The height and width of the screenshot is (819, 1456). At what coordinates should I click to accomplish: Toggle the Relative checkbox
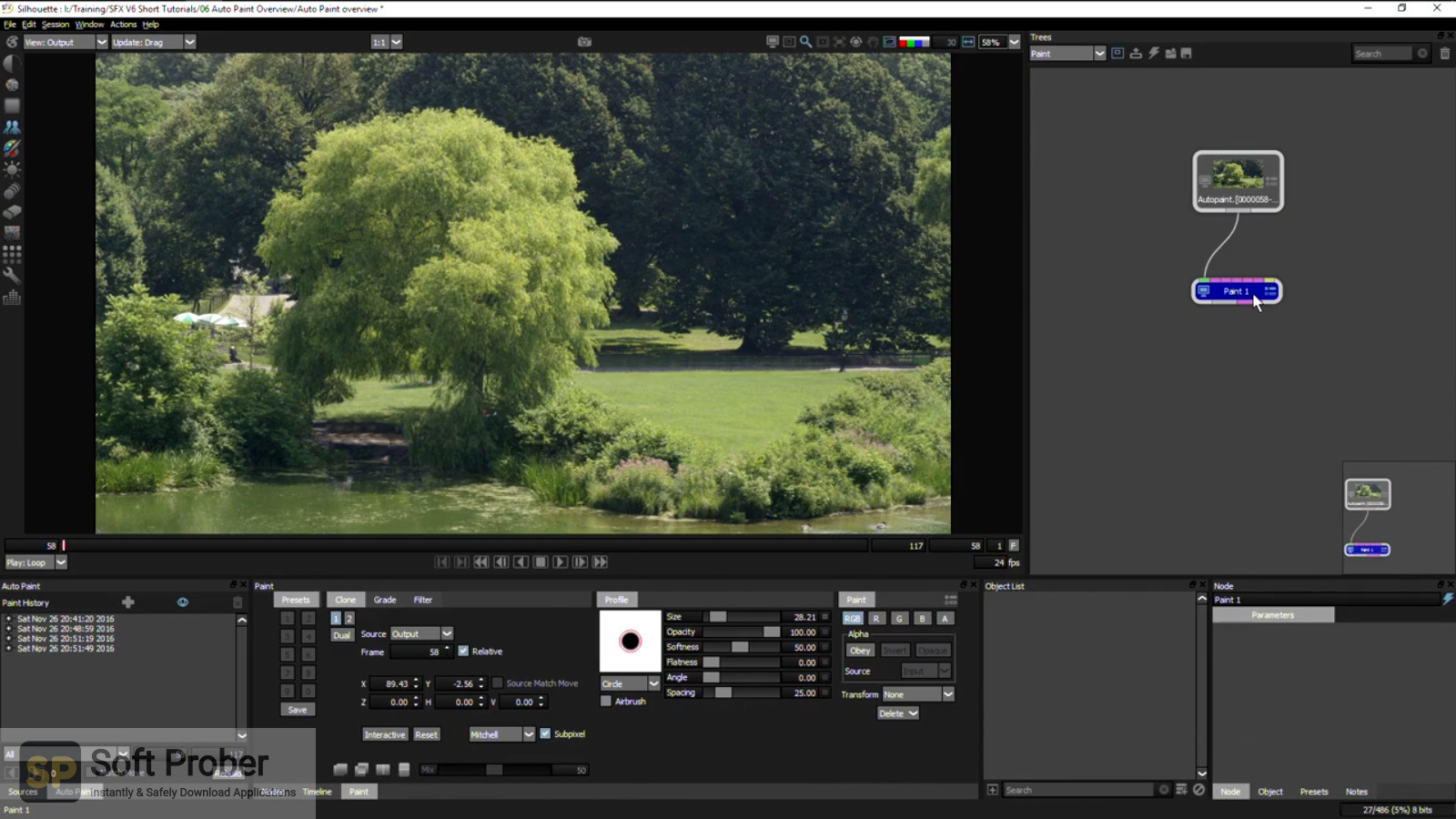463,652
